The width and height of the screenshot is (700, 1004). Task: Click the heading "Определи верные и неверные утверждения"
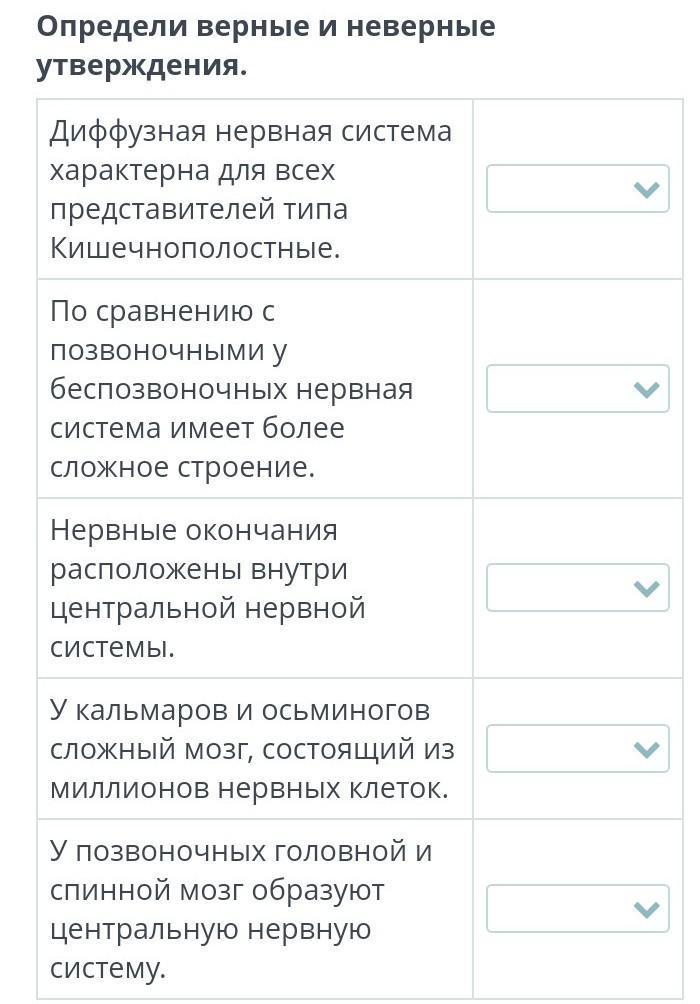tap(266, 46)
